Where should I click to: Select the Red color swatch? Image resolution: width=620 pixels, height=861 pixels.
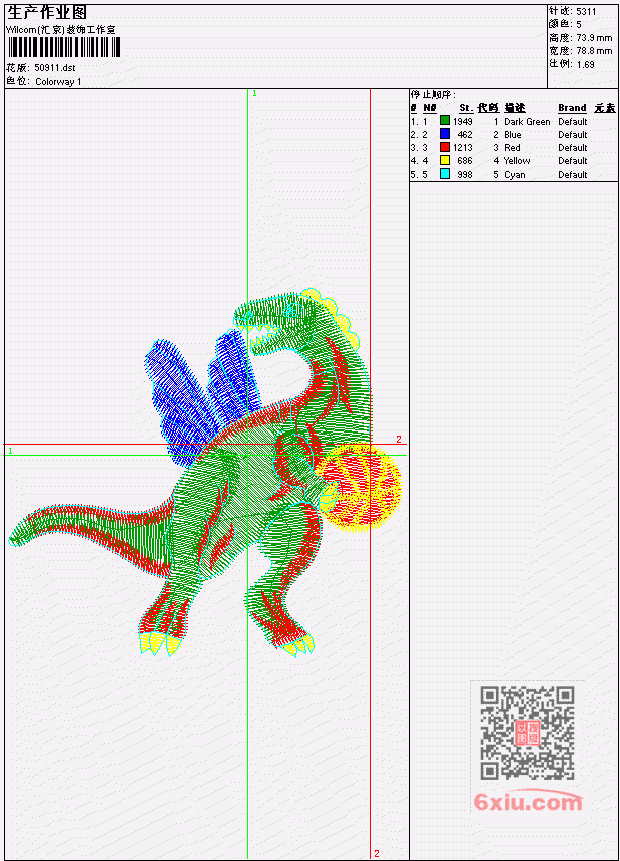(445, 147)
